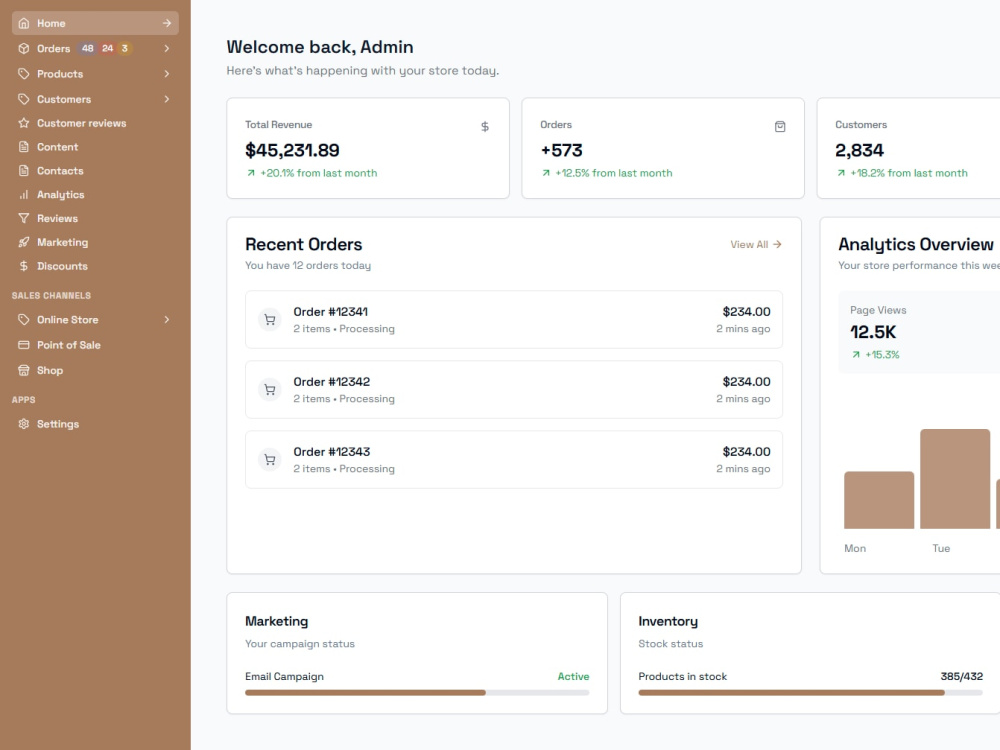
Task: Open the Online Store sales channel
Action: [95, 320]
